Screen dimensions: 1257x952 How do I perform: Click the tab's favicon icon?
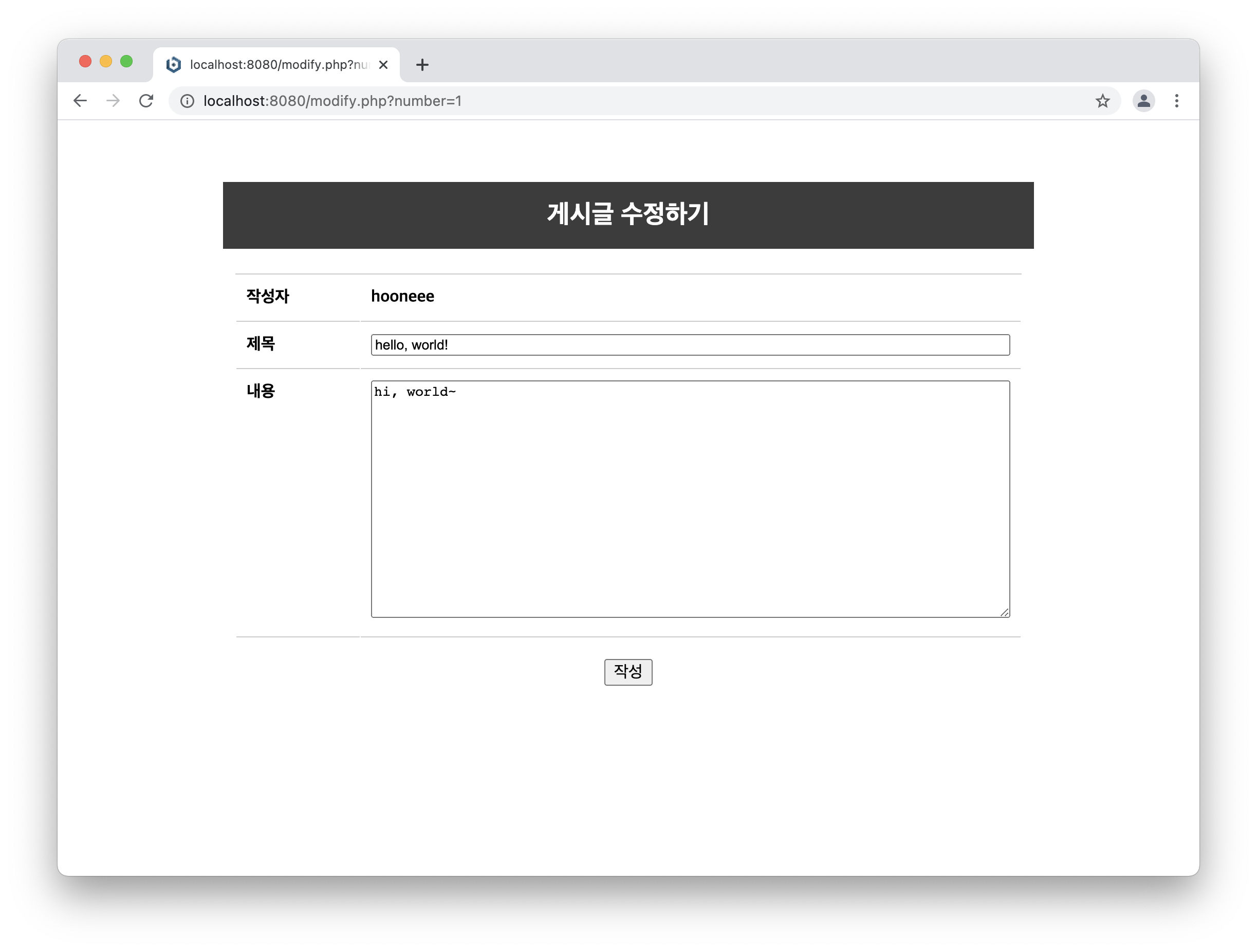174,65
